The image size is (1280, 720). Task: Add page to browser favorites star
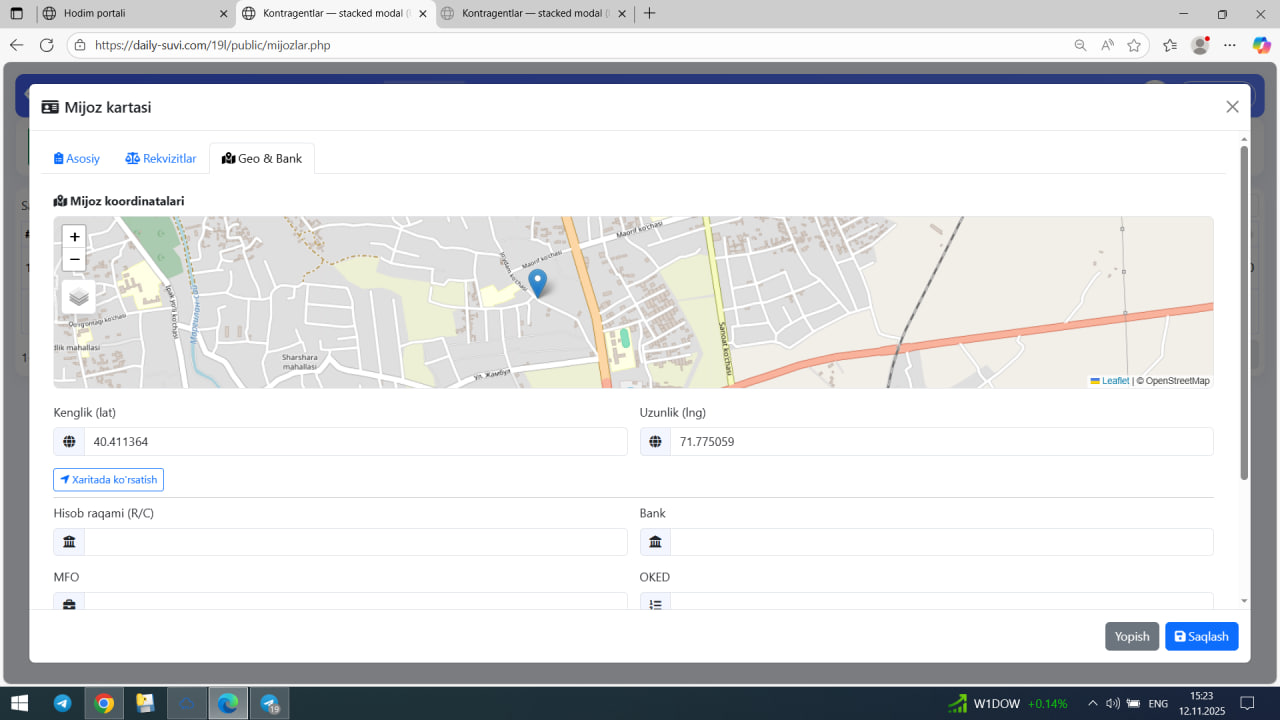click(1134, 45)
